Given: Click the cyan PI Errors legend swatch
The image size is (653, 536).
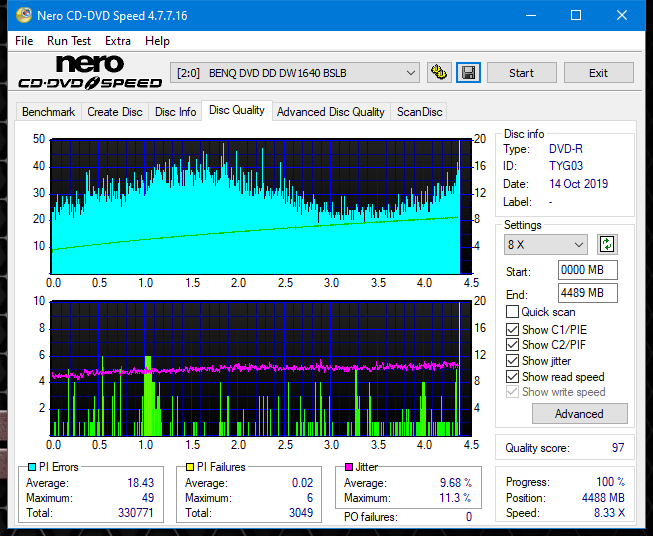Looking at the screenshot, I should click(32, 467).
